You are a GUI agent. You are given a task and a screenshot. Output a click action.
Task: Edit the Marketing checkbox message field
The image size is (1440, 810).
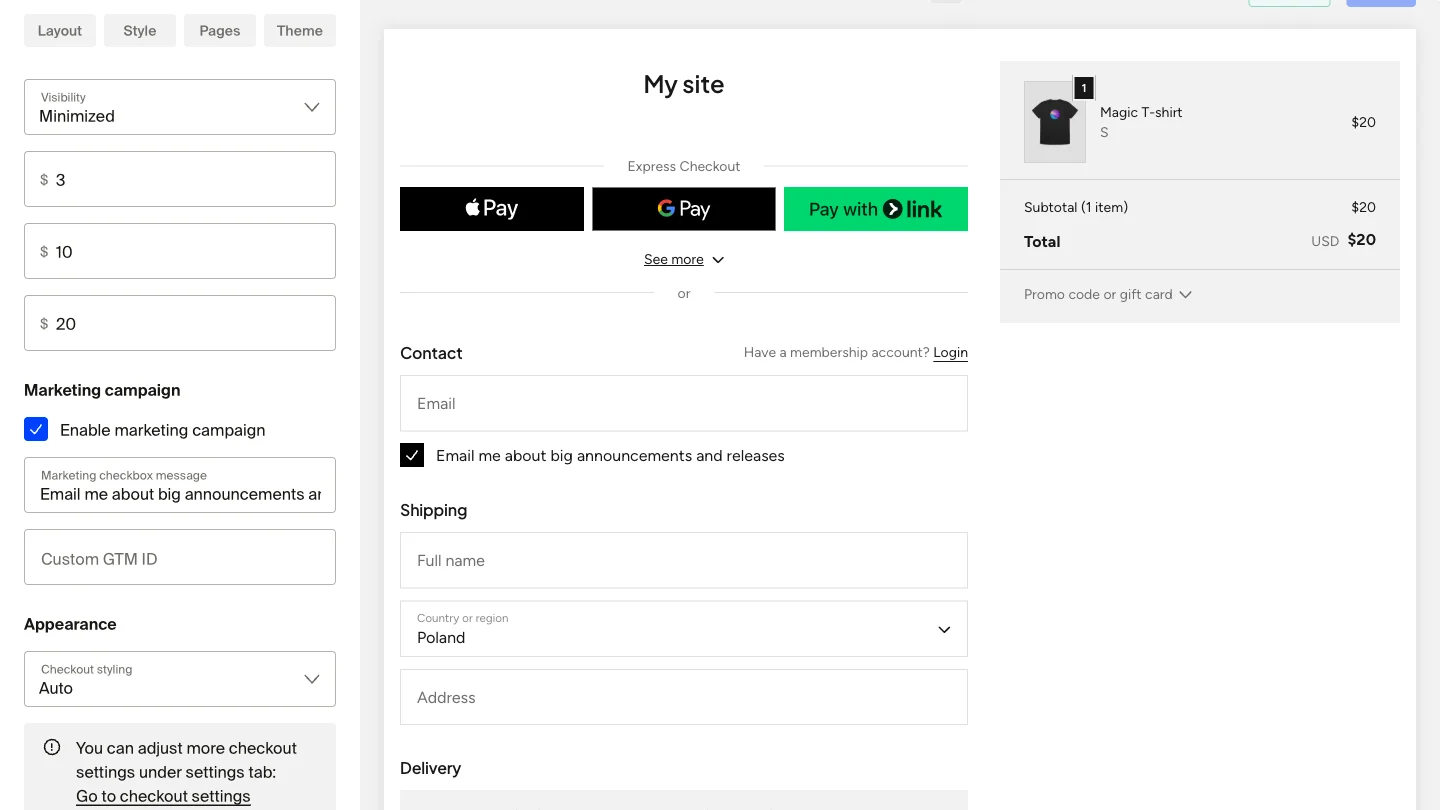pyautogui.click(x=180, y=485)
